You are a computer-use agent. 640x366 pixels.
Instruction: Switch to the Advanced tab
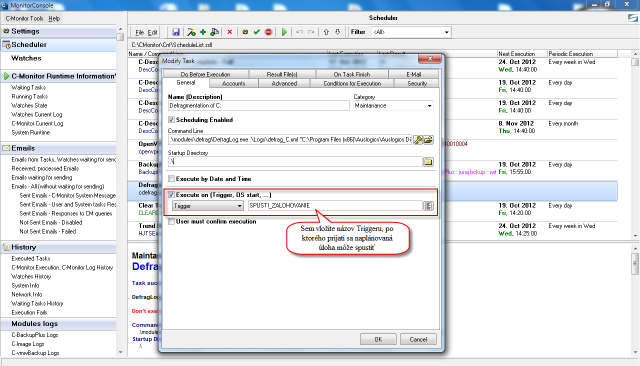click(284, 83)
